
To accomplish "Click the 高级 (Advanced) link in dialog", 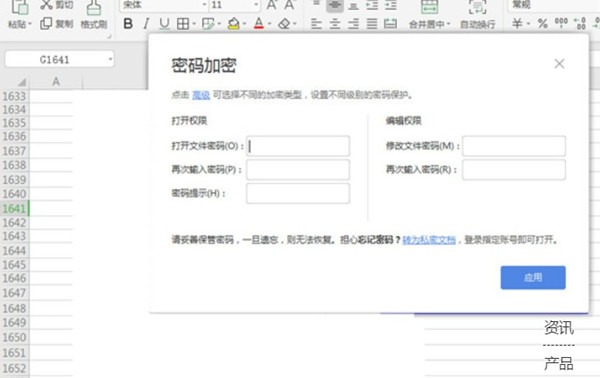I will (201, 95).
